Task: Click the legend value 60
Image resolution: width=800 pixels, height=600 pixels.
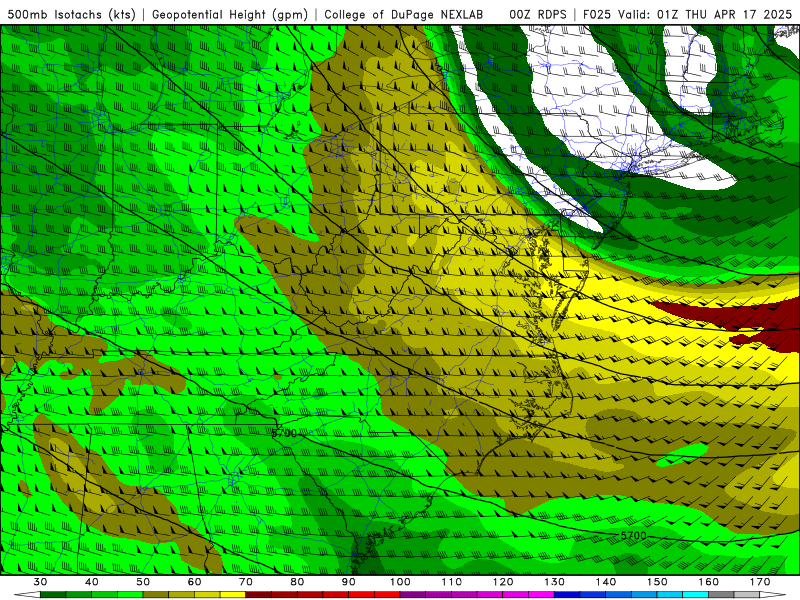Action: click(x=194, y=582)
